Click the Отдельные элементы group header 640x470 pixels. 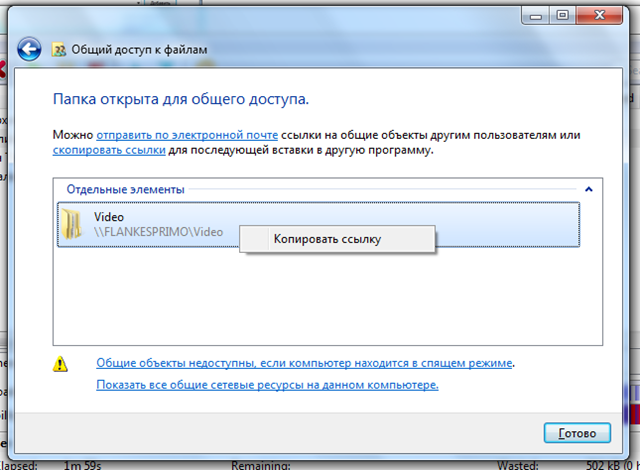tap(126, 189)
